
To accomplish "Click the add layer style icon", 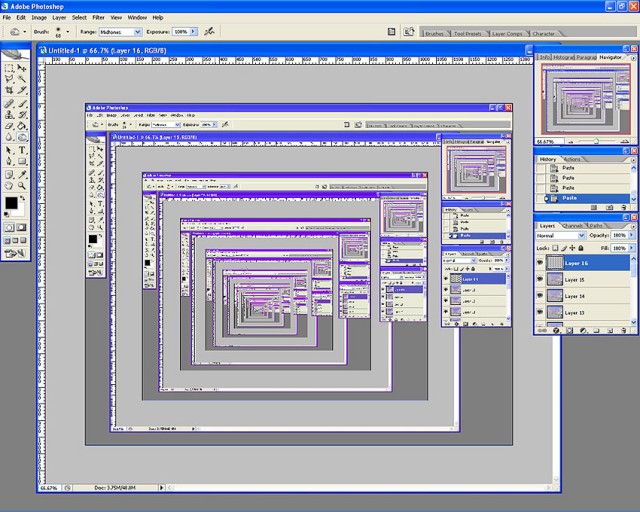I will click(x=556, y=331).
